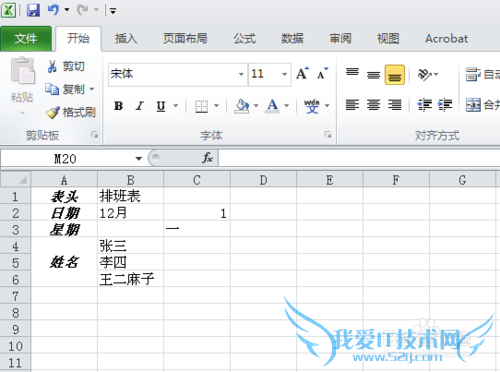The height and width of the screenshot is (372, 500).
Task: Click the merge cells (合并) icon
Action: 473,105
